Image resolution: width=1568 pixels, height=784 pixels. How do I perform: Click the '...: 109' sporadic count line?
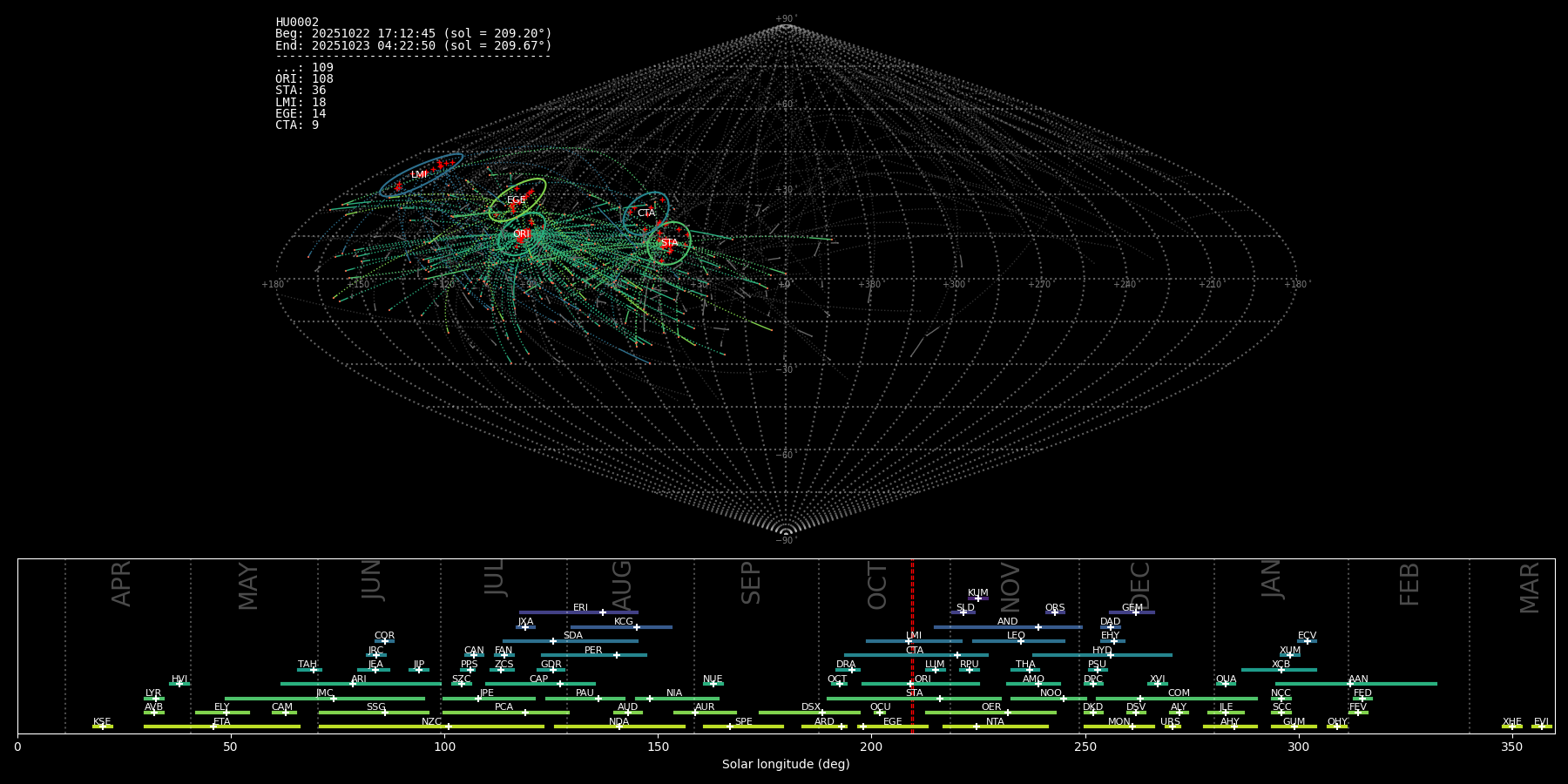point(304,68)
